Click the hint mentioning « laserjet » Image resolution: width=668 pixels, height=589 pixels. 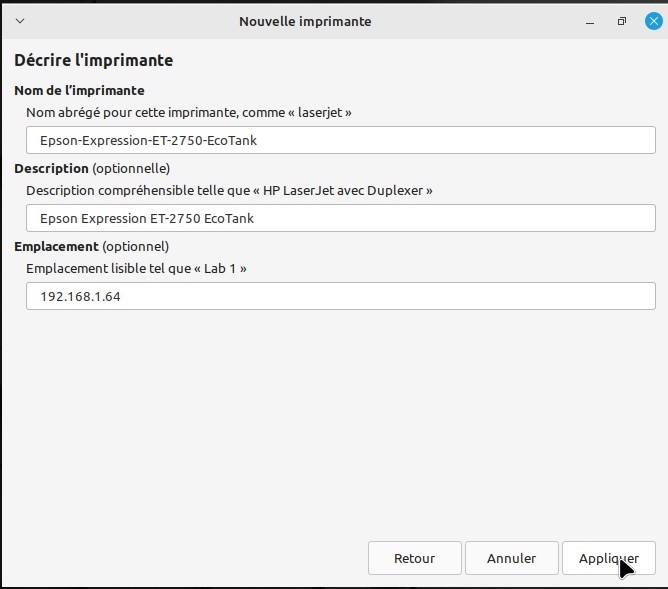point(189,112)
